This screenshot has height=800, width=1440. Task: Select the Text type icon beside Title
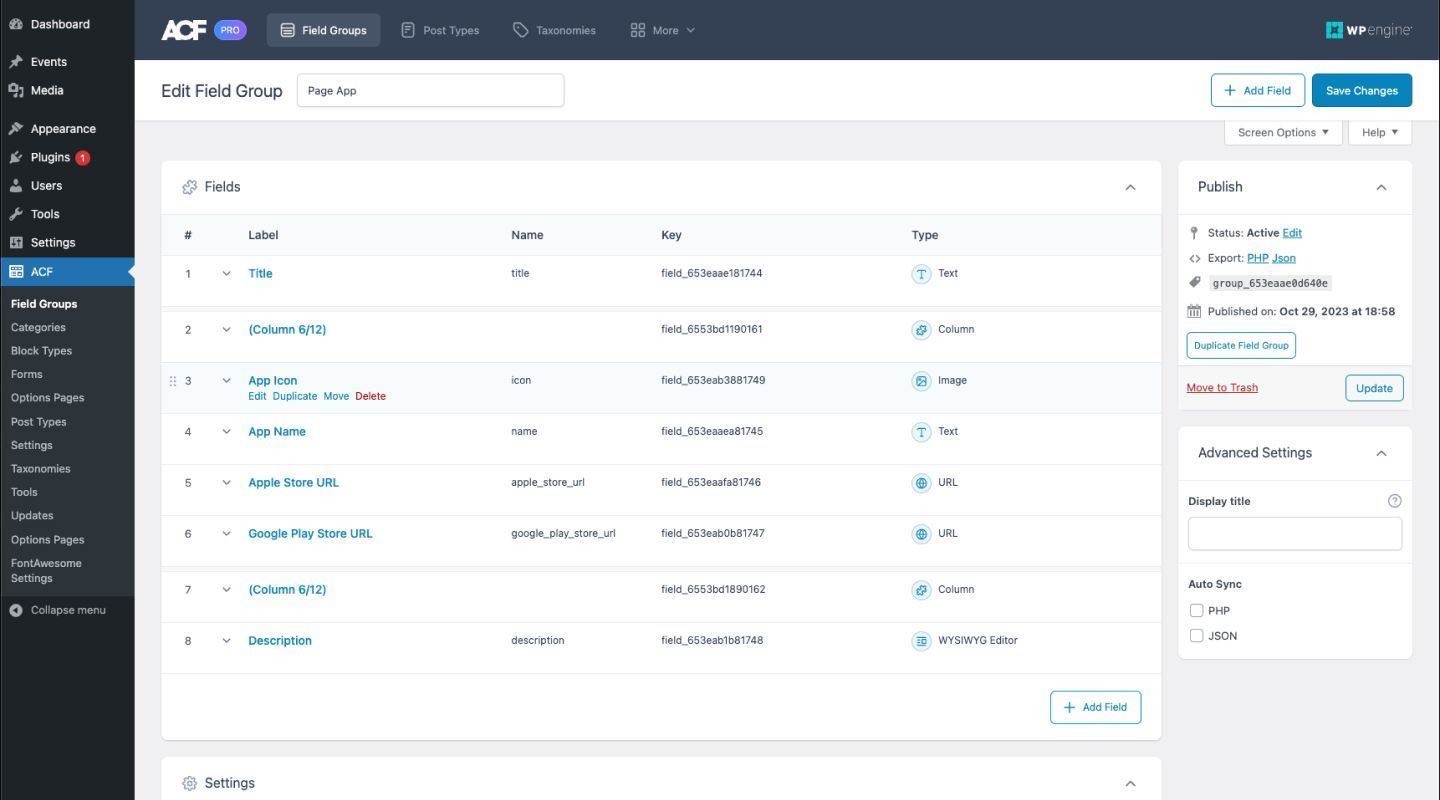(x=921, y=273)
